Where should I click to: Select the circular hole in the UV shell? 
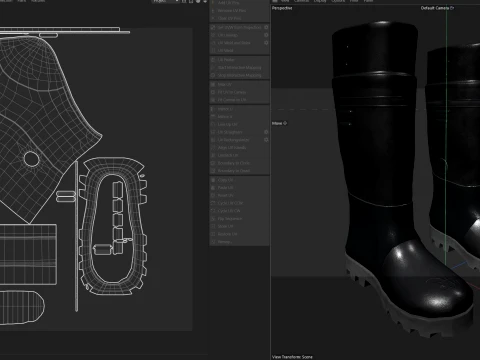tap(32, 159)
